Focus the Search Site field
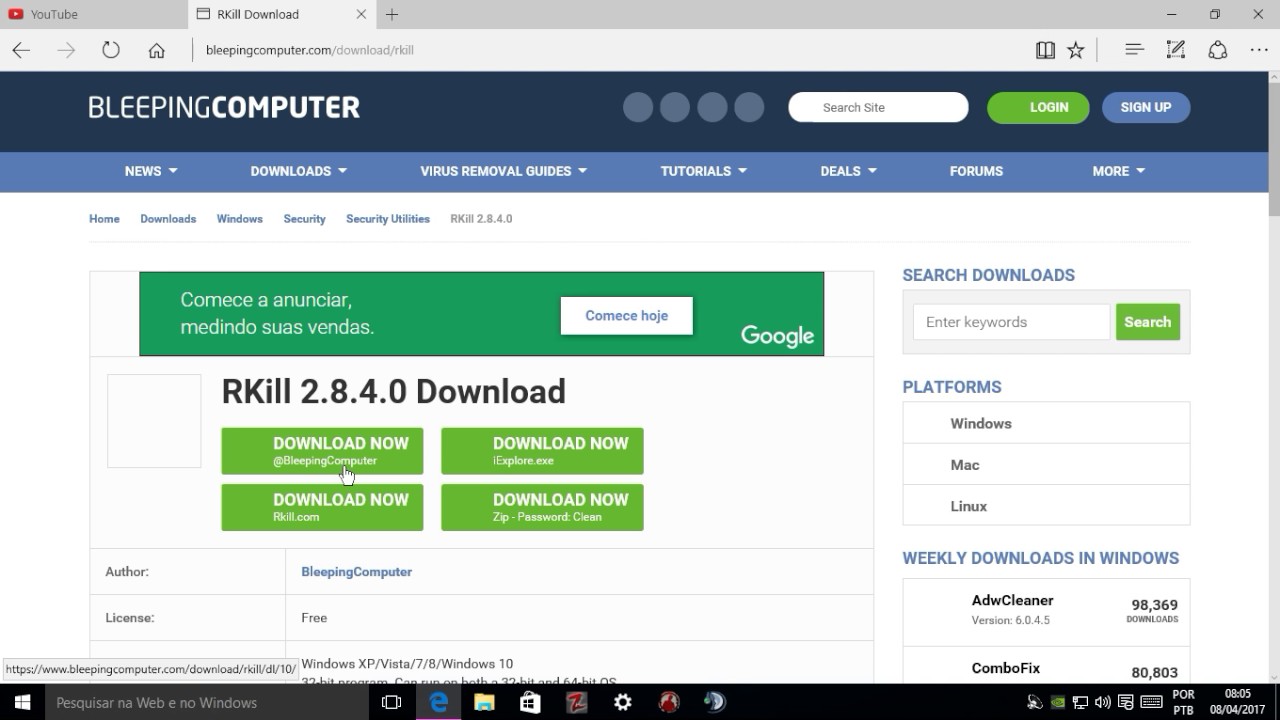 [x=878, y=107]
